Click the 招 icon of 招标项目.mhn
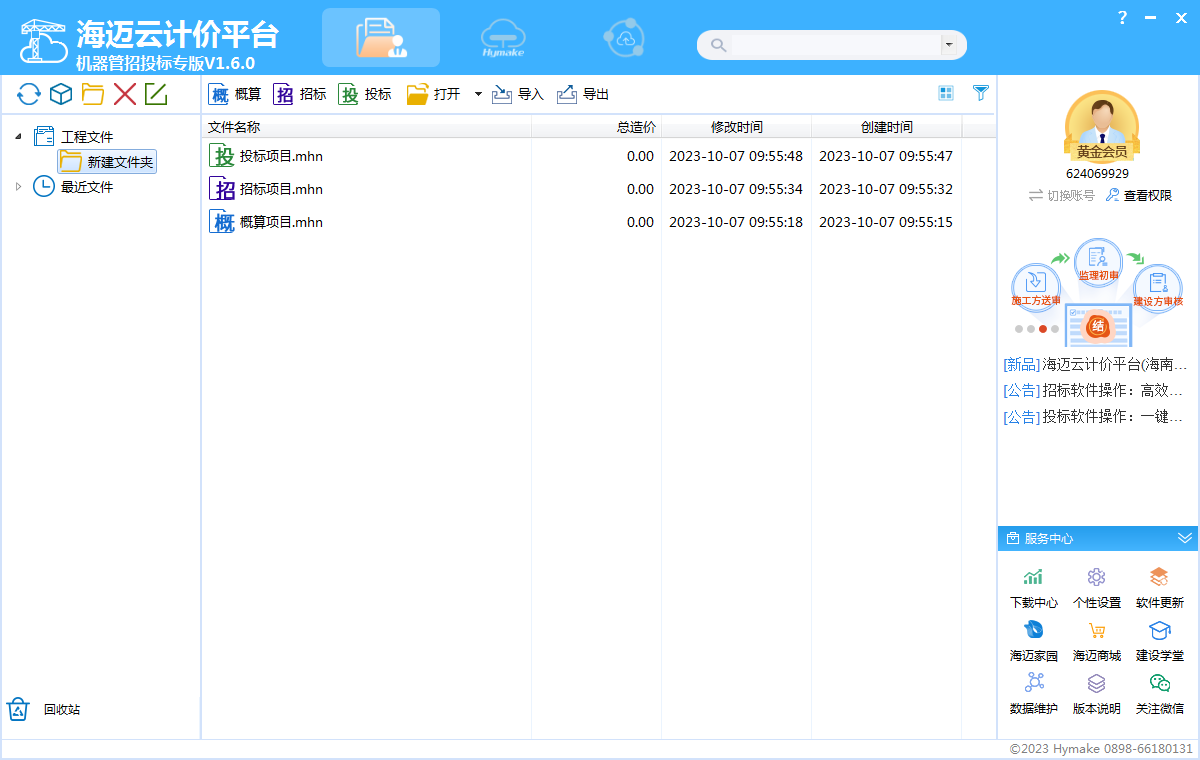The height and width of the screenshot is (760, 1200). click(x=222, y=189)
